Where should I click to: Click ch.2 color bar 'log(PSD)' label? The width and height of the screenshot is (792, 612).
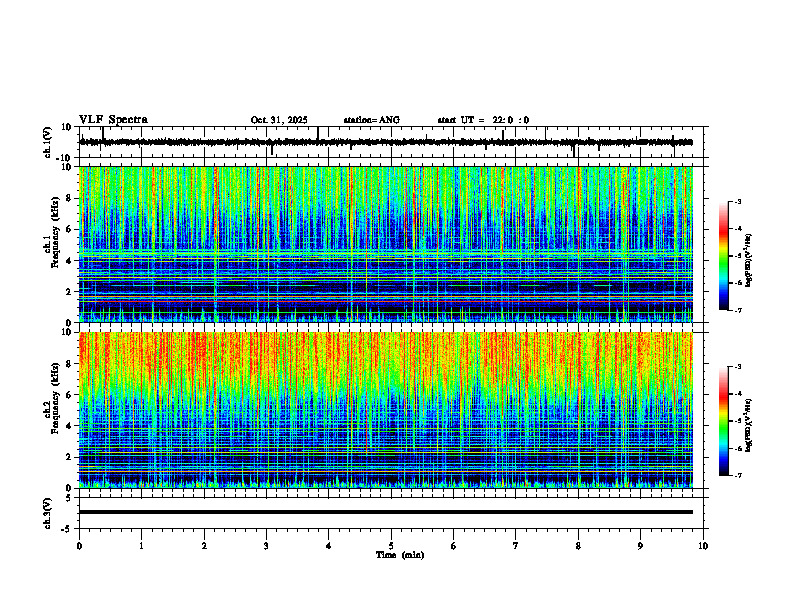(749, 425)
